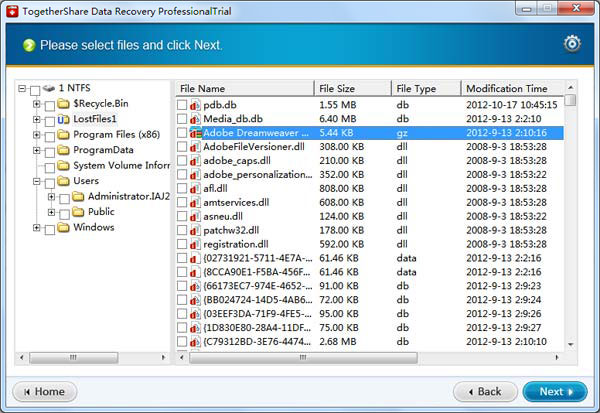Click the ProgramData folder icon
The height and width of the screenshot is (413, 600).
point(63,150)
